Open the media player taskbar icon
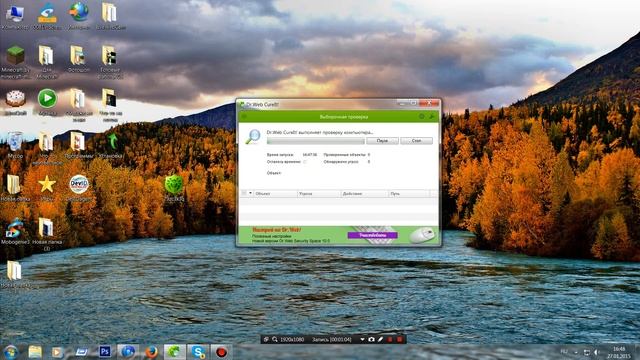The image size is (640, 360). coord(57,352)
